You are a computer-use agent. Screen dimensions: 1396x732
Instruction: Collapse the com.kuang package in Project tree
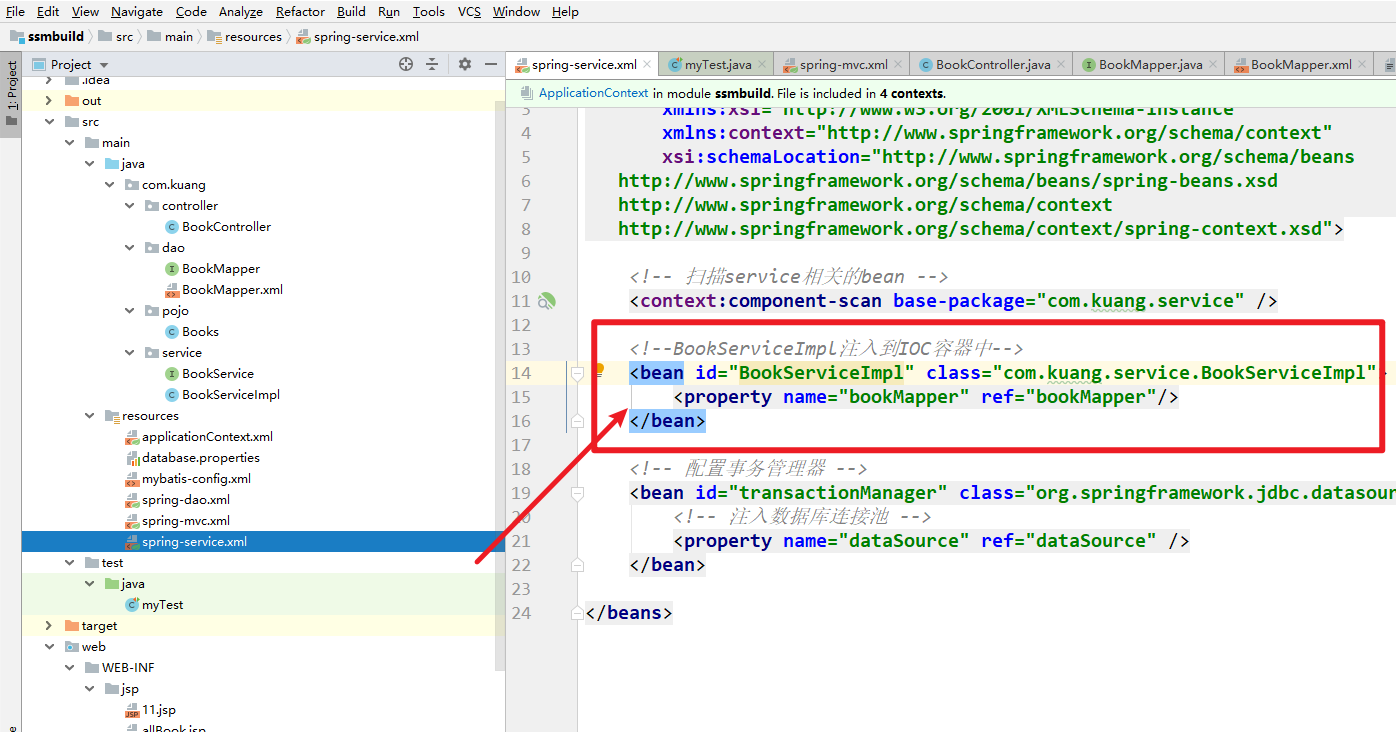[109, 184]
